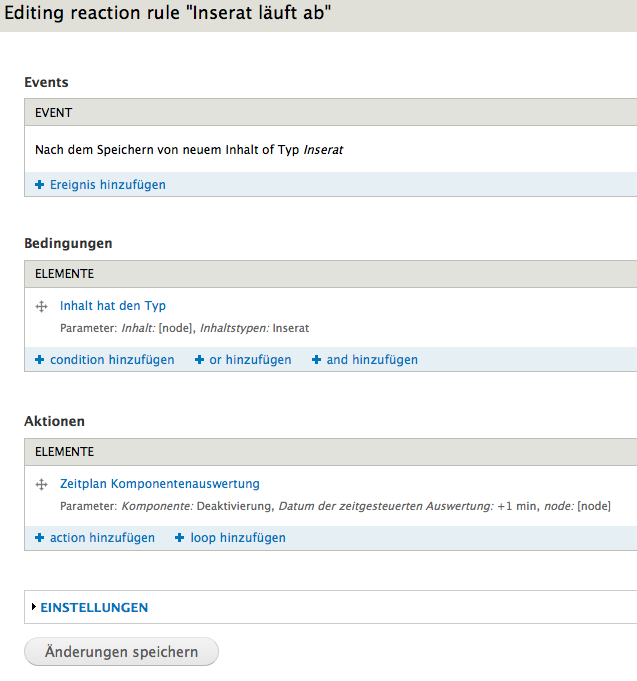Image resolution: width=637 pixels, height=681 pixels.
Task: Click the plus icon beside 'Ereignis hinzufügen'
Action: (40, 185)
